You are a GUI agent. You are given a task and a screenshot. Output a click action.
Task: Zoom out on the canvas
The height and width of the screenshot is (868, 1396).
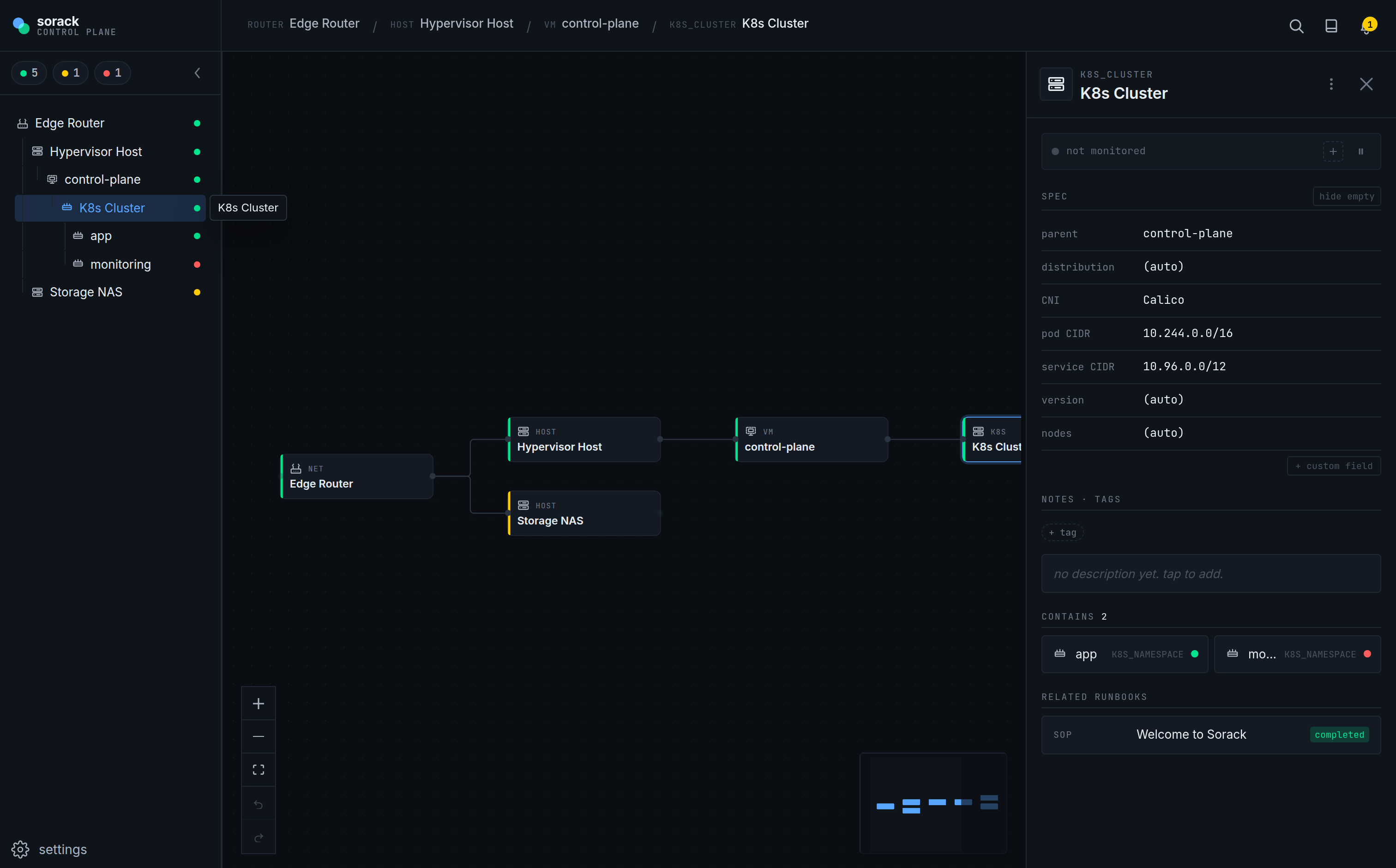tap(259, 736)
